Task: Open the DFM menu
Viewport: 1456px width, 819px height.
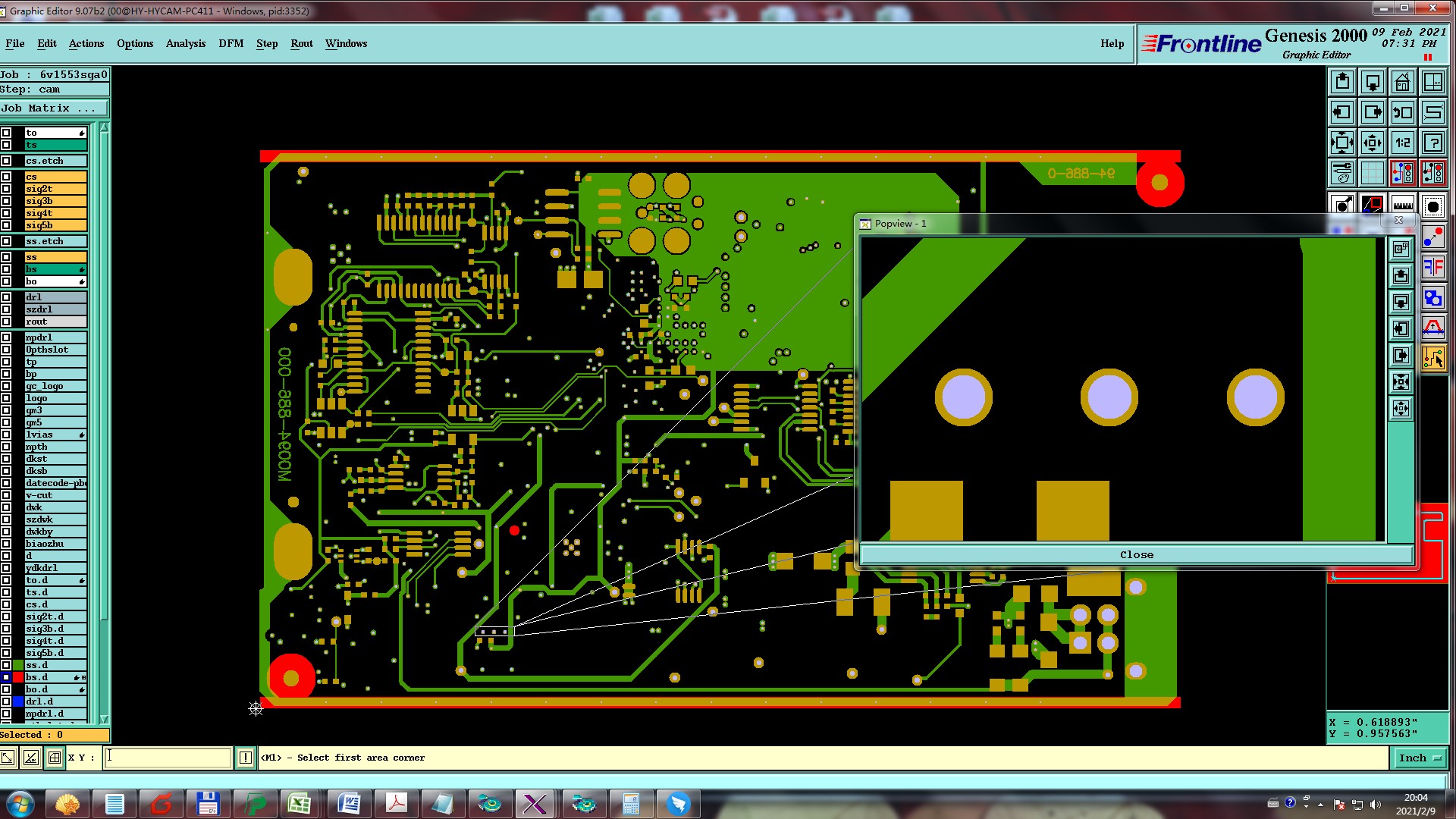Action: (231, 43)
